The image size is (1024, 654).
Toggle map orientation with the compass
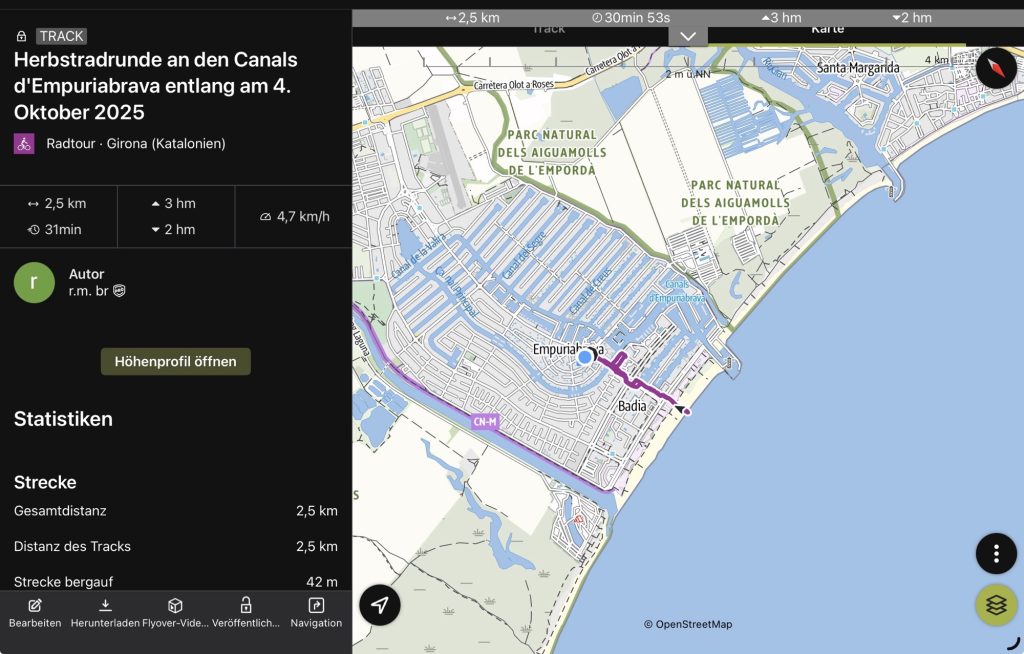[x=996, y=68]
